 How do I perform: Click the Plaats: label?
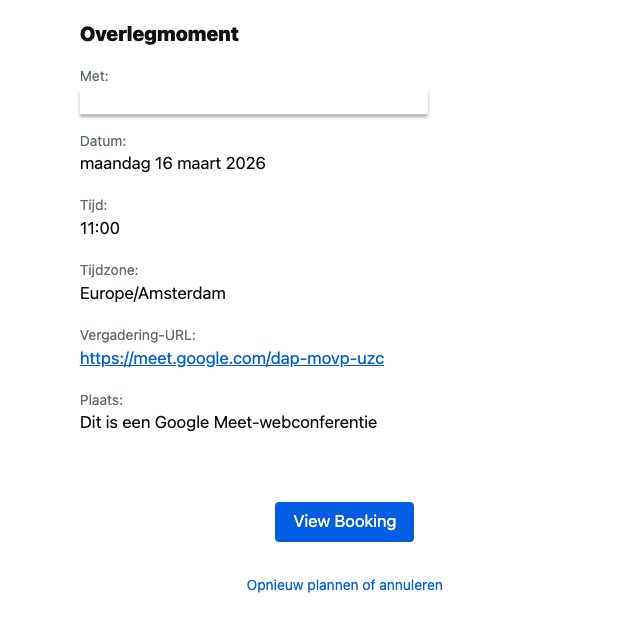tap(100, 400)
